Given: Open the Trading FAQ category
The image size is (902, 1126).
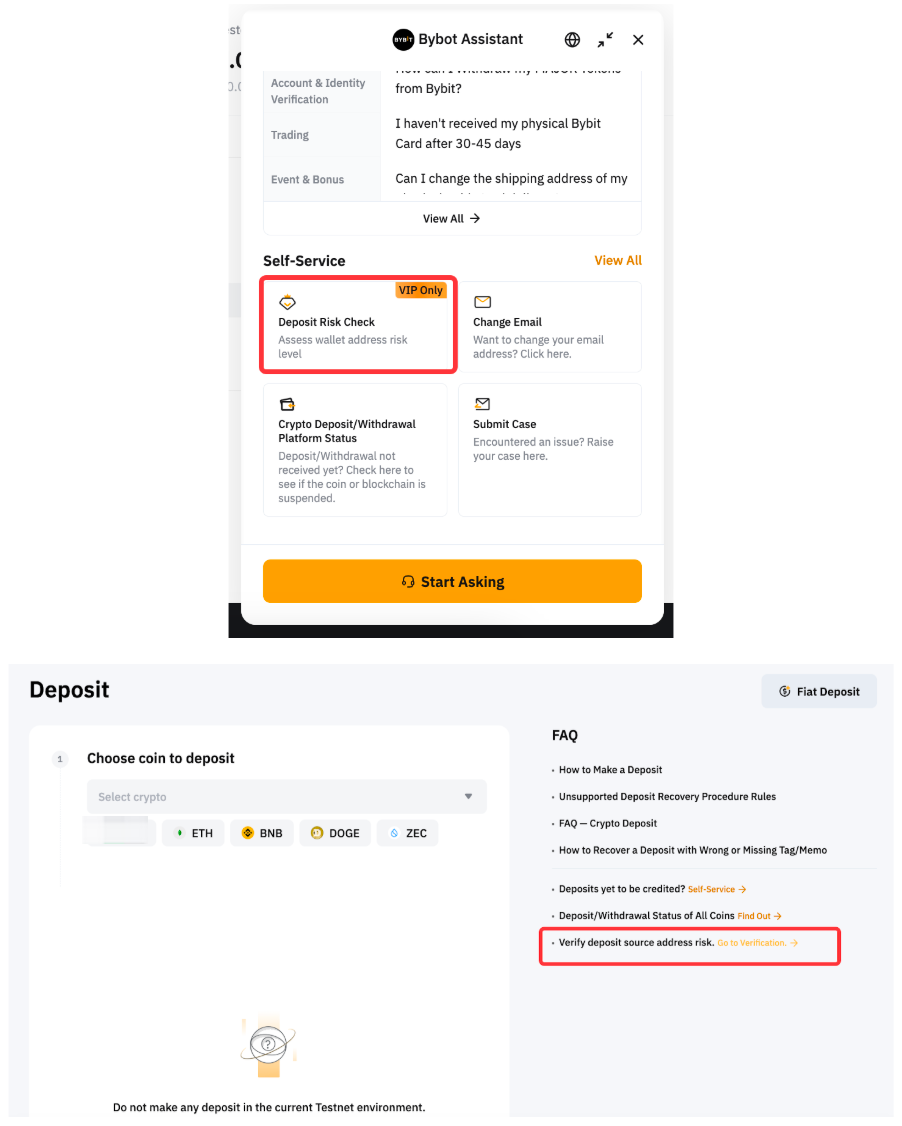Looking at the screenshot, I should click(290, 135).
